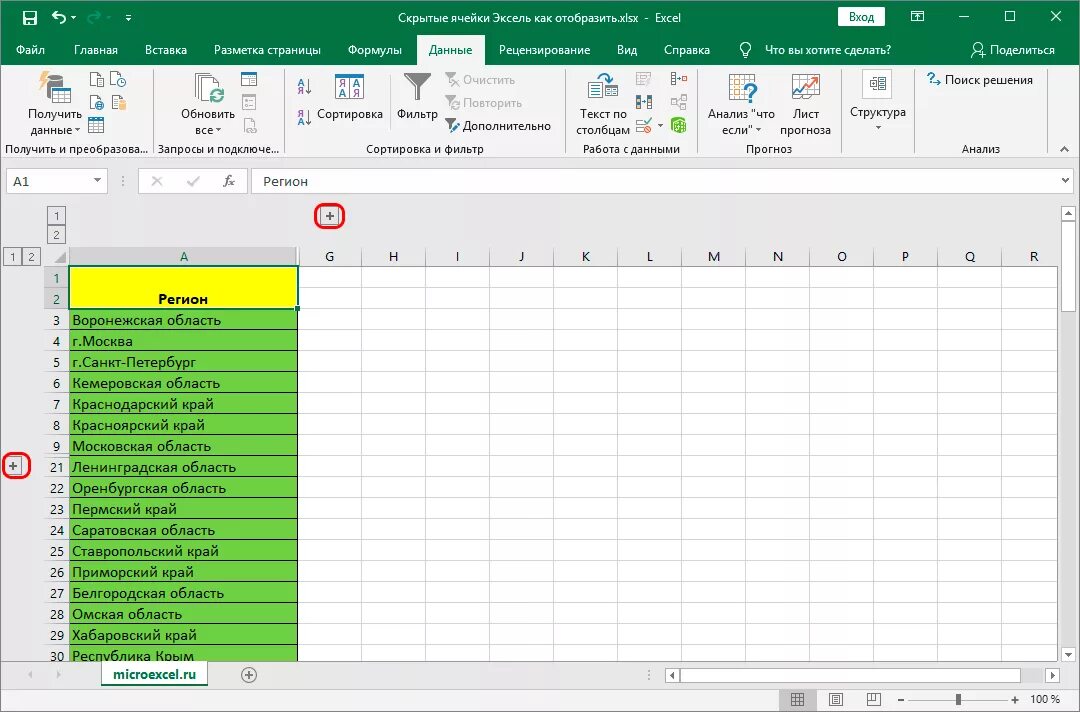
Task: Switch to the View (Вид) tab
Action: point(627,50)
